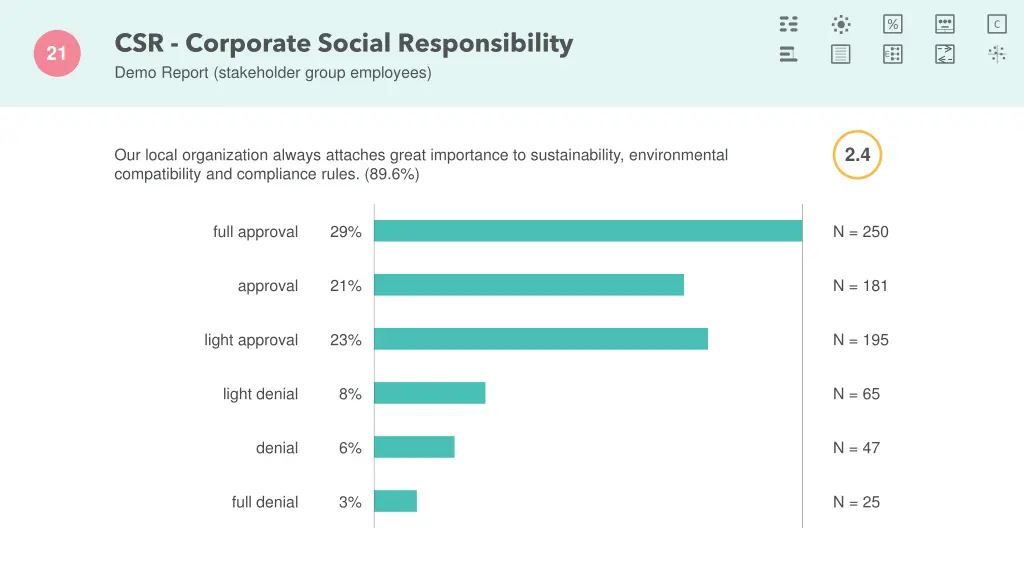Click the light denial bar
This screenshot has height=576, width=1024.
pos(430,393)
